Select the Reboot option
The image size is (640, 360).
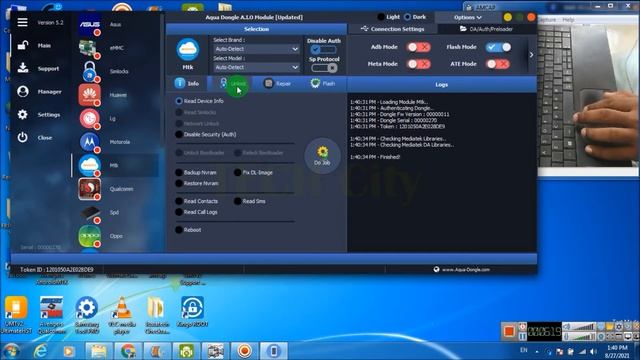point(188,230)
